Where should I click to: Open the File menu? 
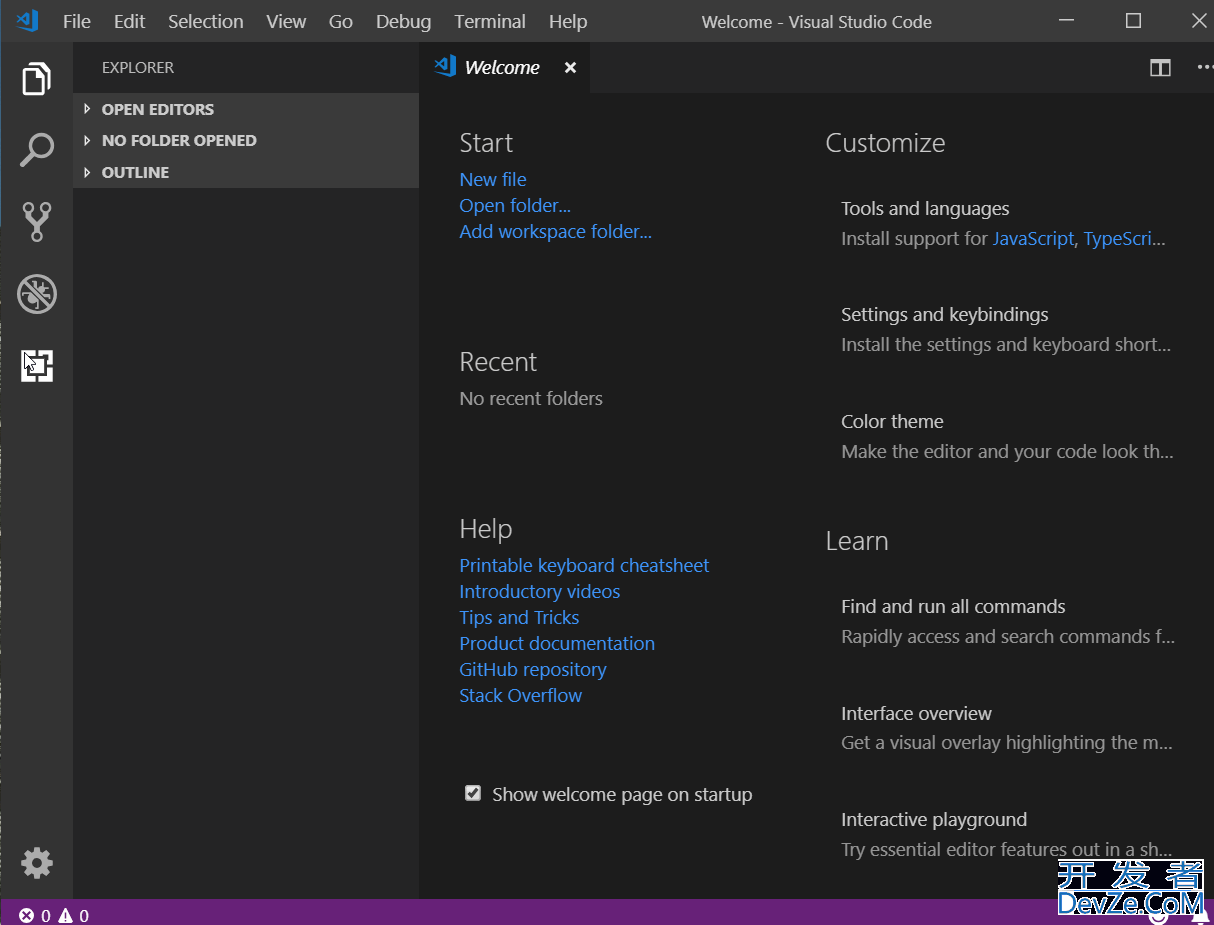(77, 21)
